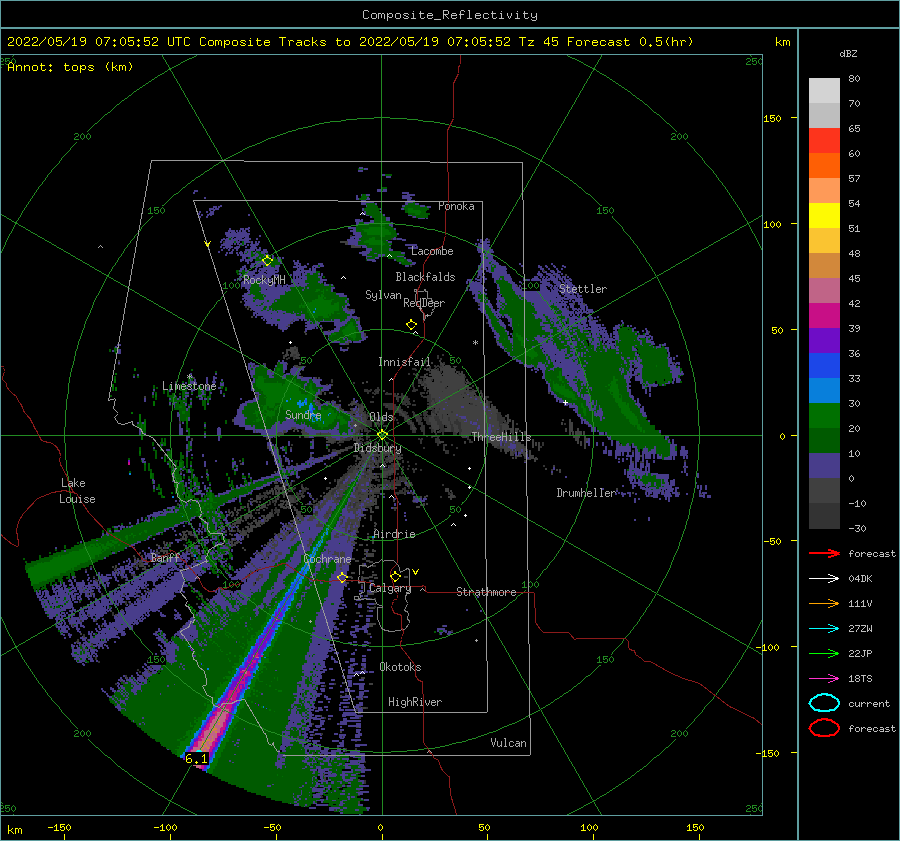Click the 'Forecast 0.5(hr)' header text

tap(630, 42)
